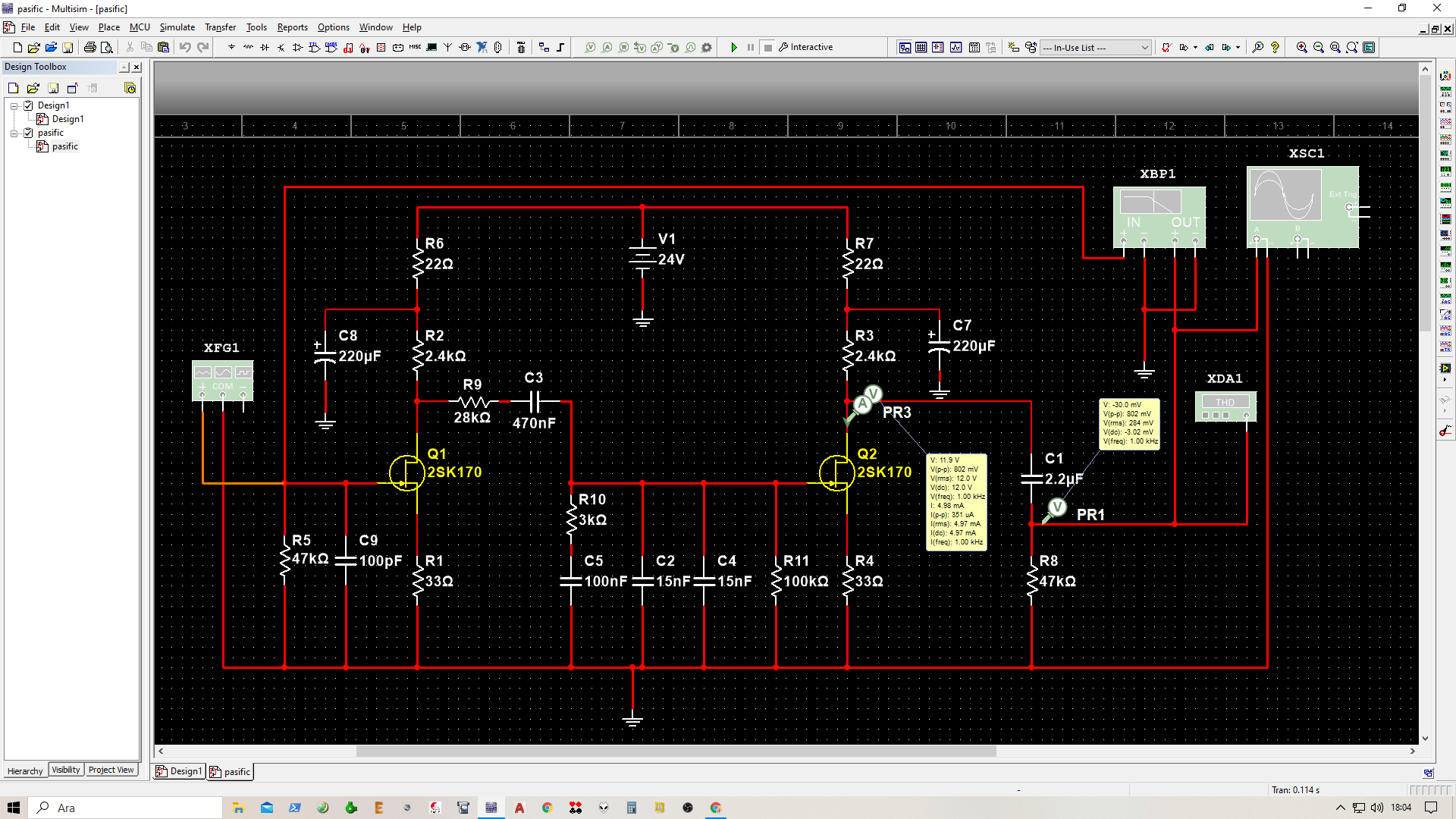Click the Zoom to fit page icon
Viewport: 1456px width, 819px height.
point(1352,47)
